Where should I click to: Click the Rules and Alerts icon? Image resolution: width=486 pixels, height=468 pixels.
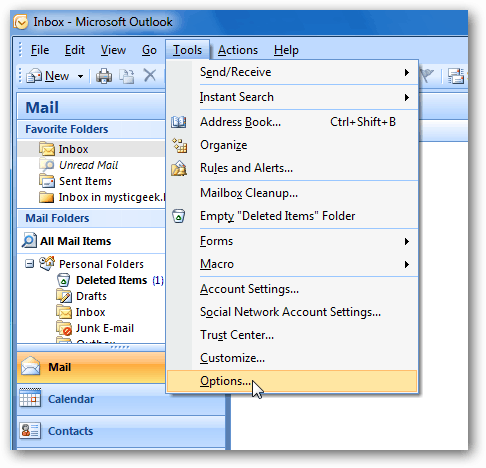click(x=179, y=168)
